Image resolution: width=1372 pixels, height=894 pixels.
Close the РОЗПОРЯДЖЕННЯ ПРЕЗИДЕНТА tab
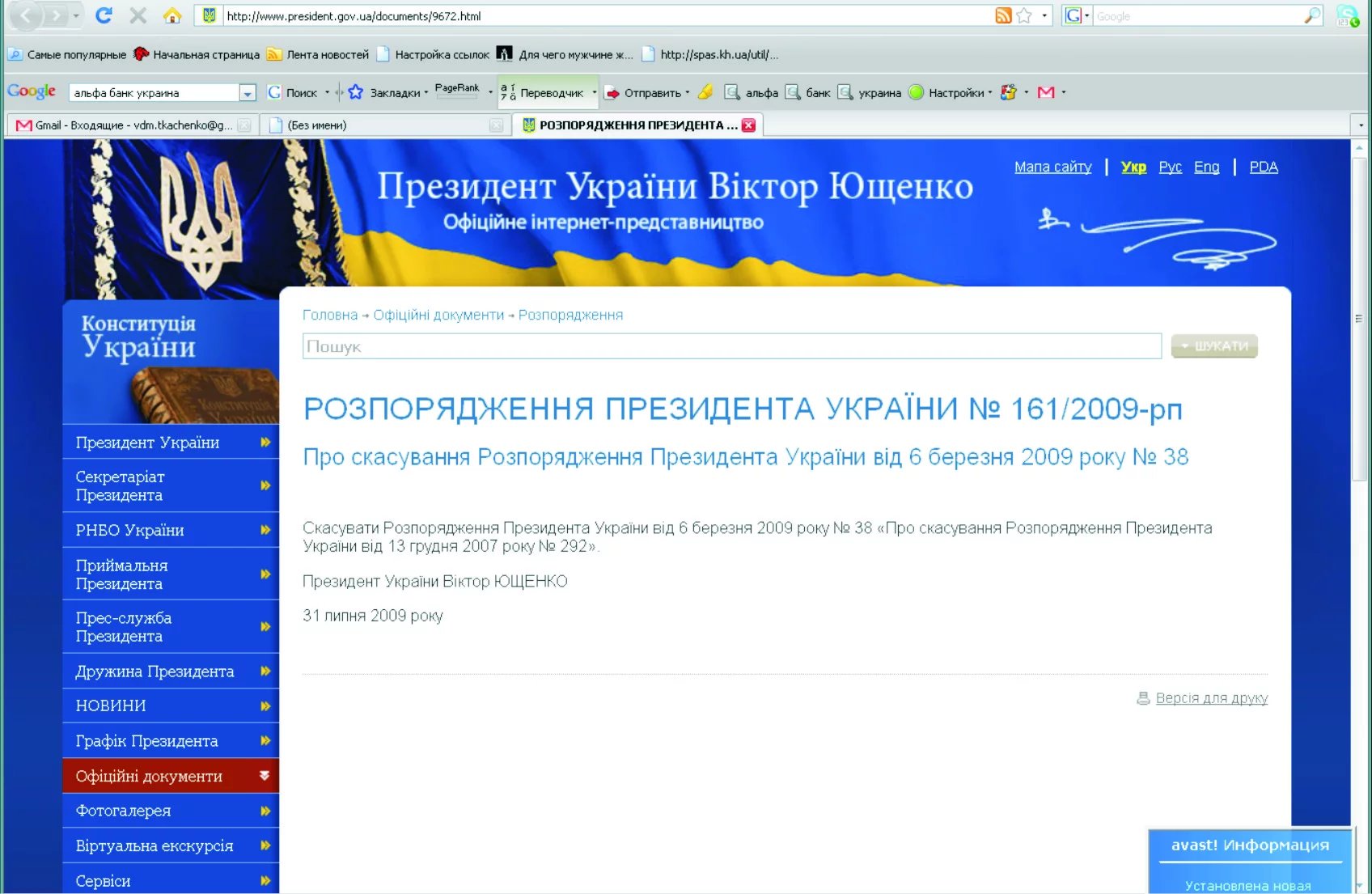[749, 125]
